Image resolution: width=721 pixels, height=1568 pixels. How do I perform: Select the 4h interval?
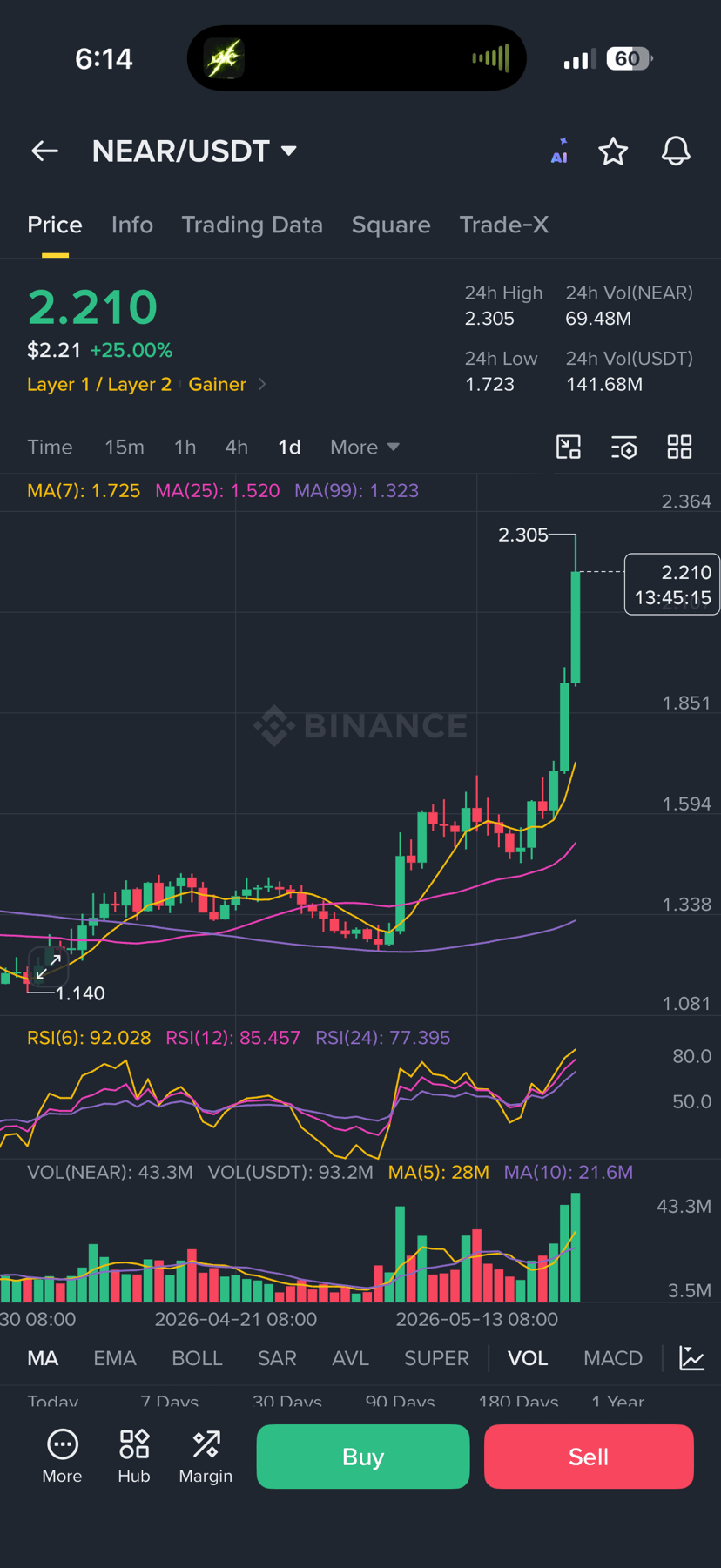point(237,448)
